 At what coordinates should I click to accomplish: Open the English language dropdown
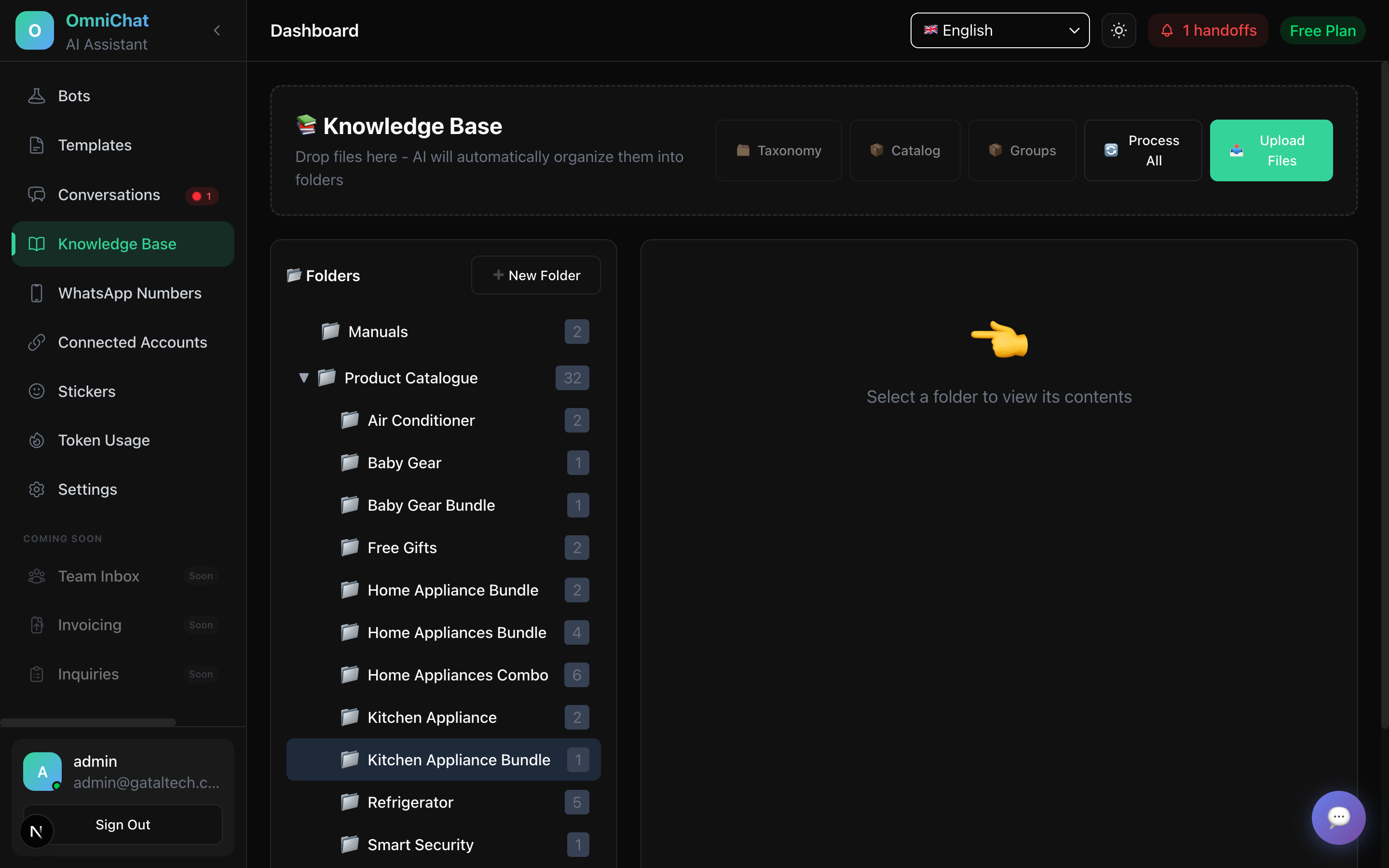999,30
